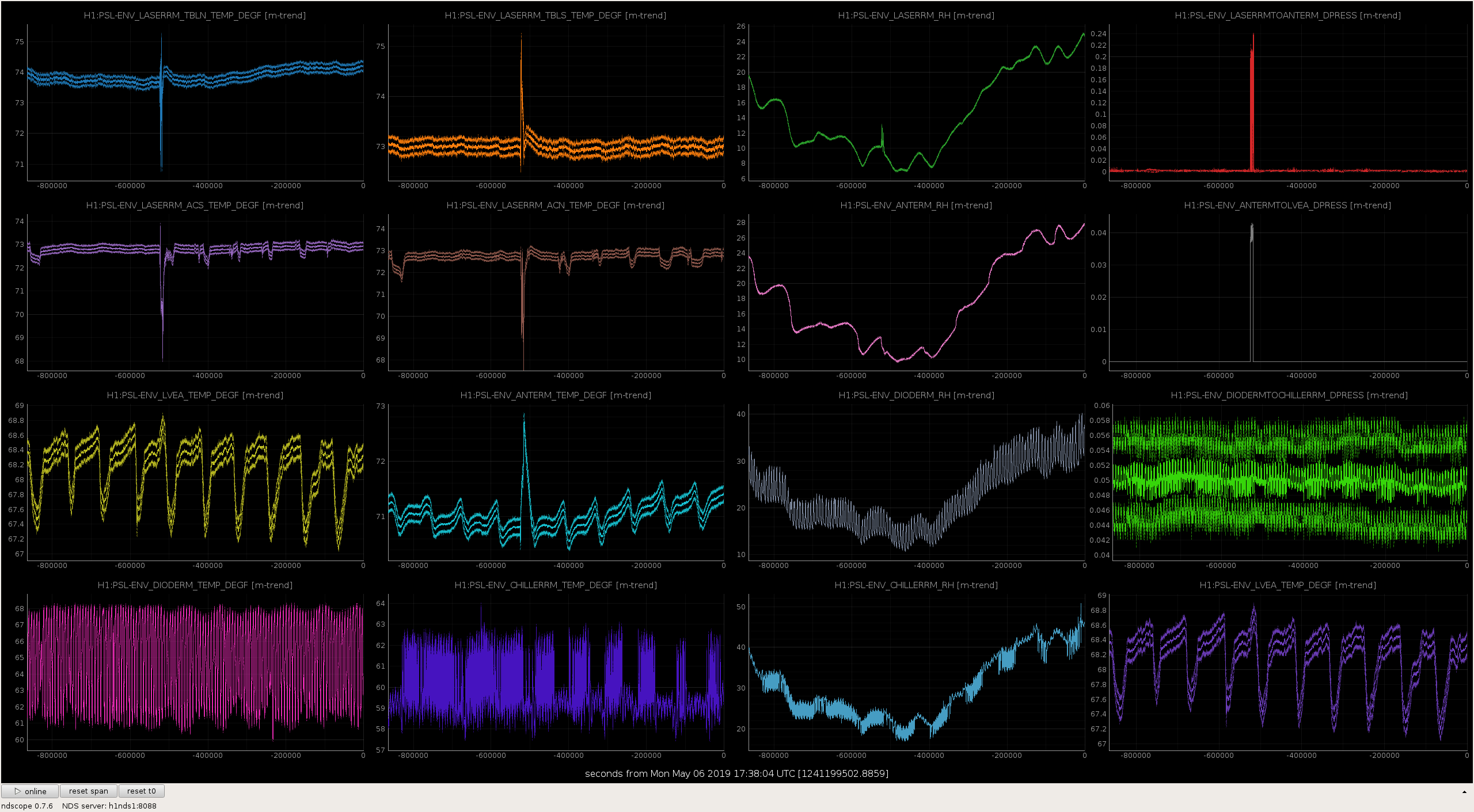The width and height of the screenshot is (1474, 812).
Task: Click the reset t0 button
Action: click(142, 791)
